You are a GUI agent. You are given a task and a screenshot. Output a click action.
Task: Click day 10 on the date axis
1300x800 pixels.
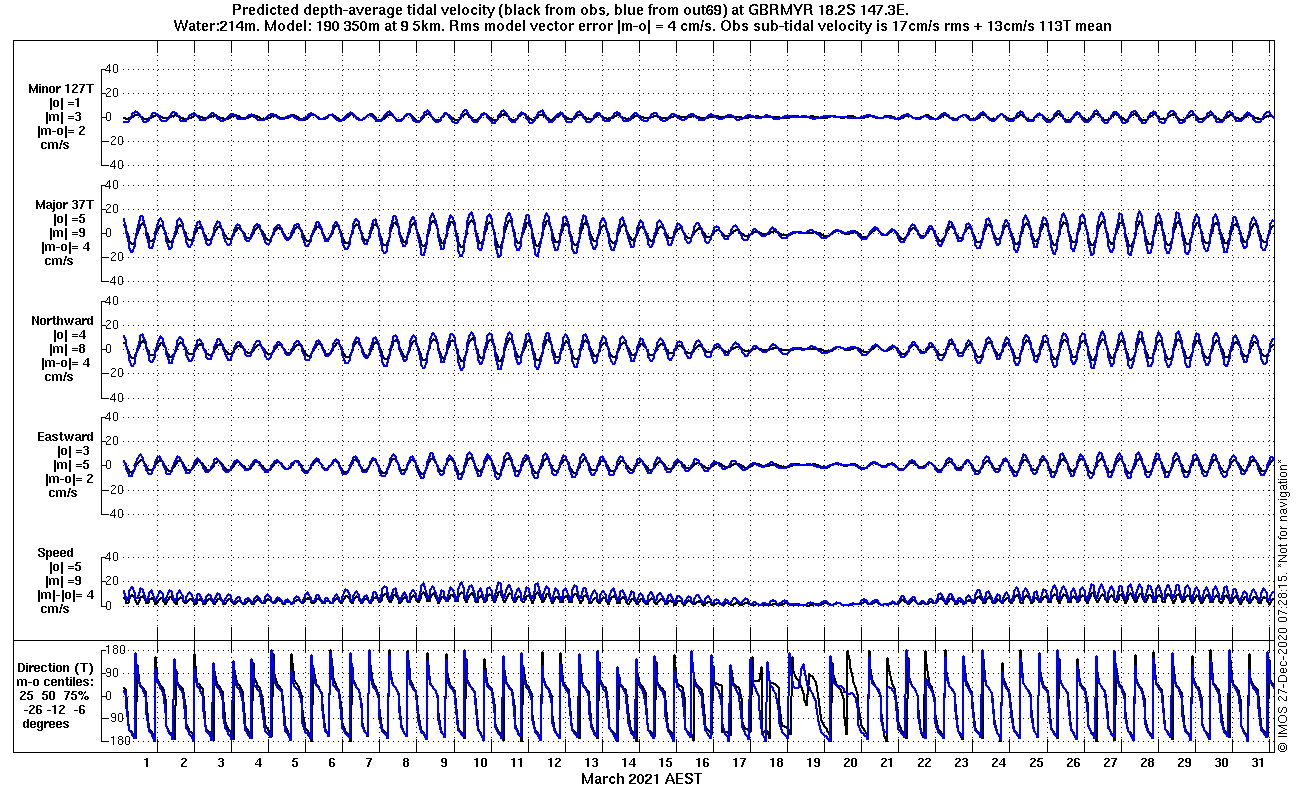coord(480,763)
